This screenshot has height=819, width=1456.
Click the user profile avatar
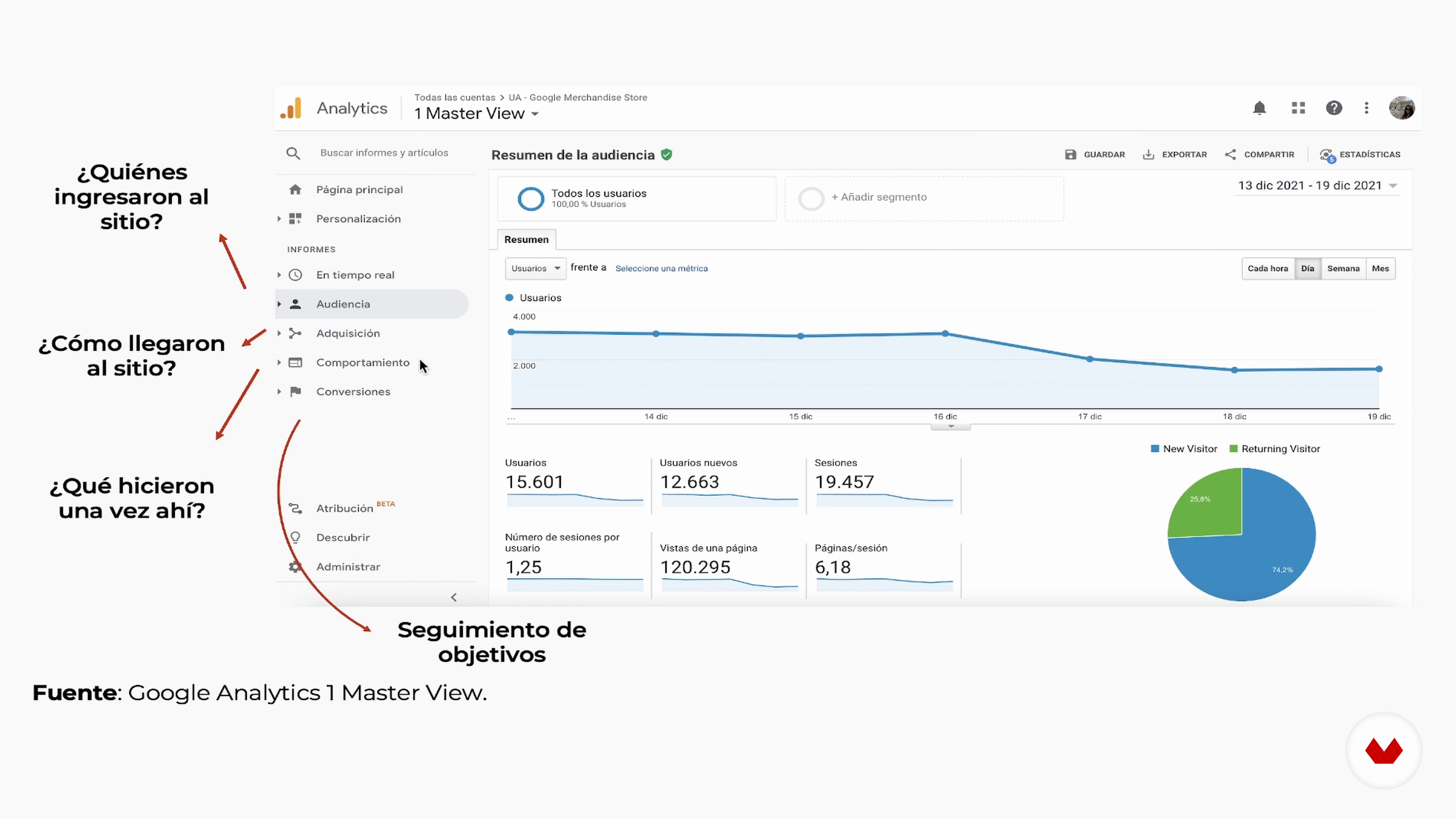click(x=1402, y=108)
